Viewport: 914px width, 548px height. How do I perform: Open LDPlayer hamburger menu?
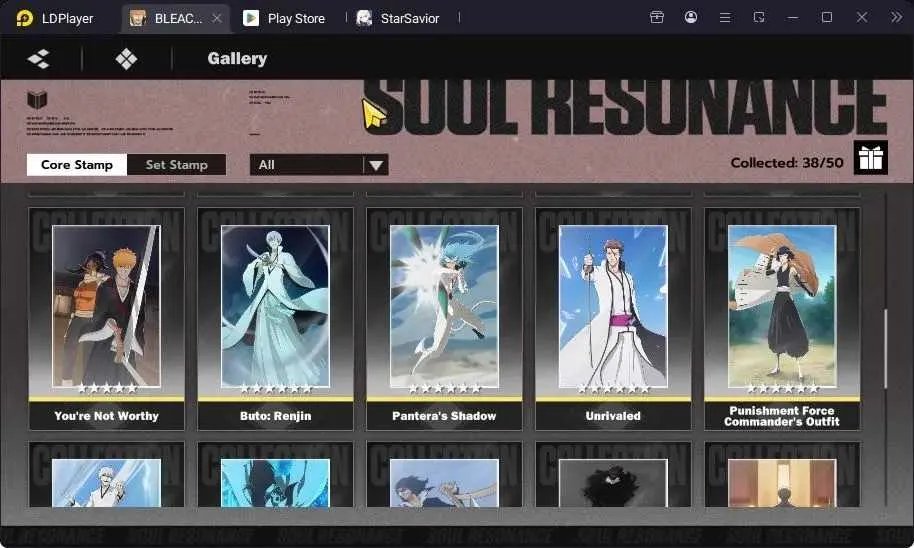click(x=725, y=17)
